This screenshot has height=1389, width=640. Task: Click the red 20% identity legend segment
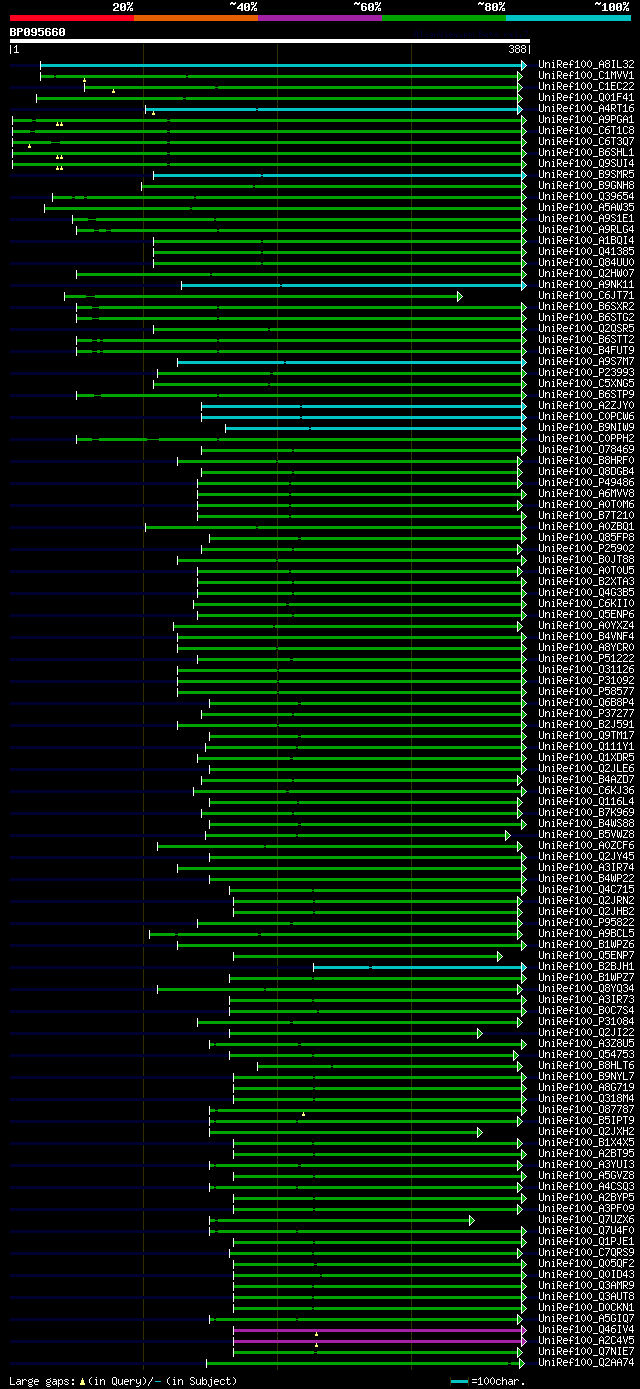point(71,18)
